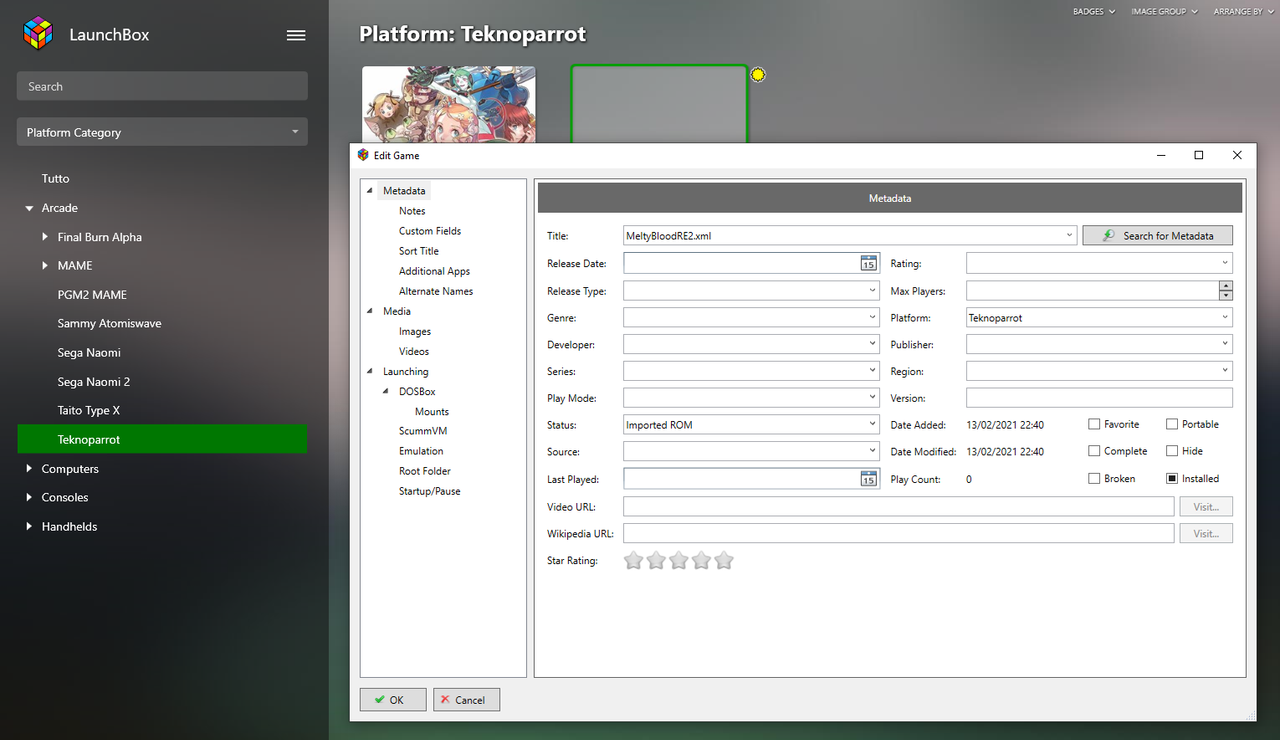Click the Title field with MeltyBloodRE2.xml
Screen dimensions: 1280x740
click(849, 236)
